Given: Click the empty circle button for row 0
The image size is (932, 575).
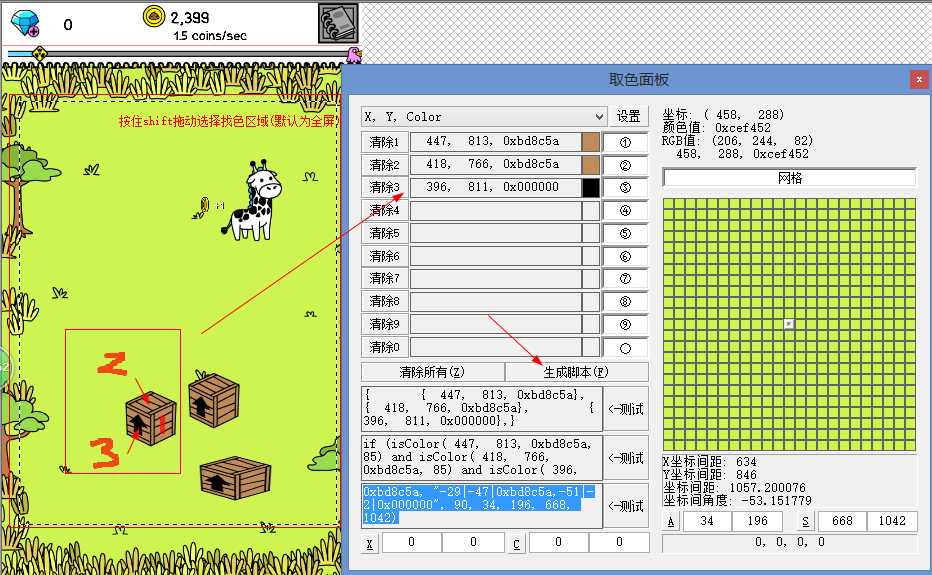Looking at the screenshot, I should [x=625, y=348].
